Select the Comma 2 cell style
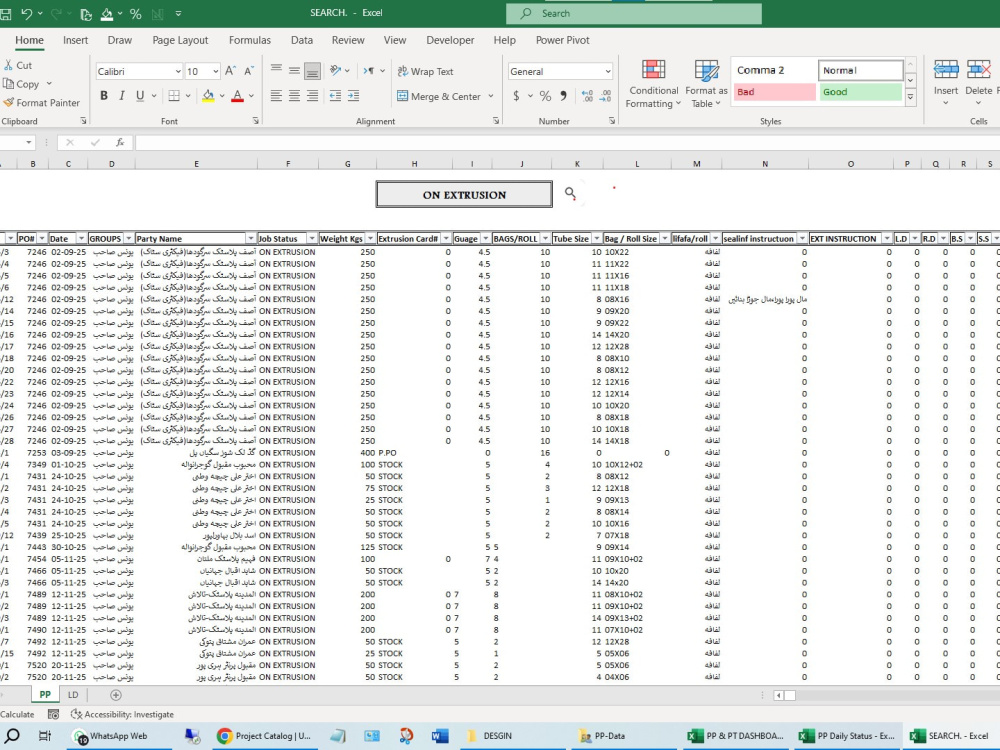Viewport: 1000px width, 750px height. point(774,70)
